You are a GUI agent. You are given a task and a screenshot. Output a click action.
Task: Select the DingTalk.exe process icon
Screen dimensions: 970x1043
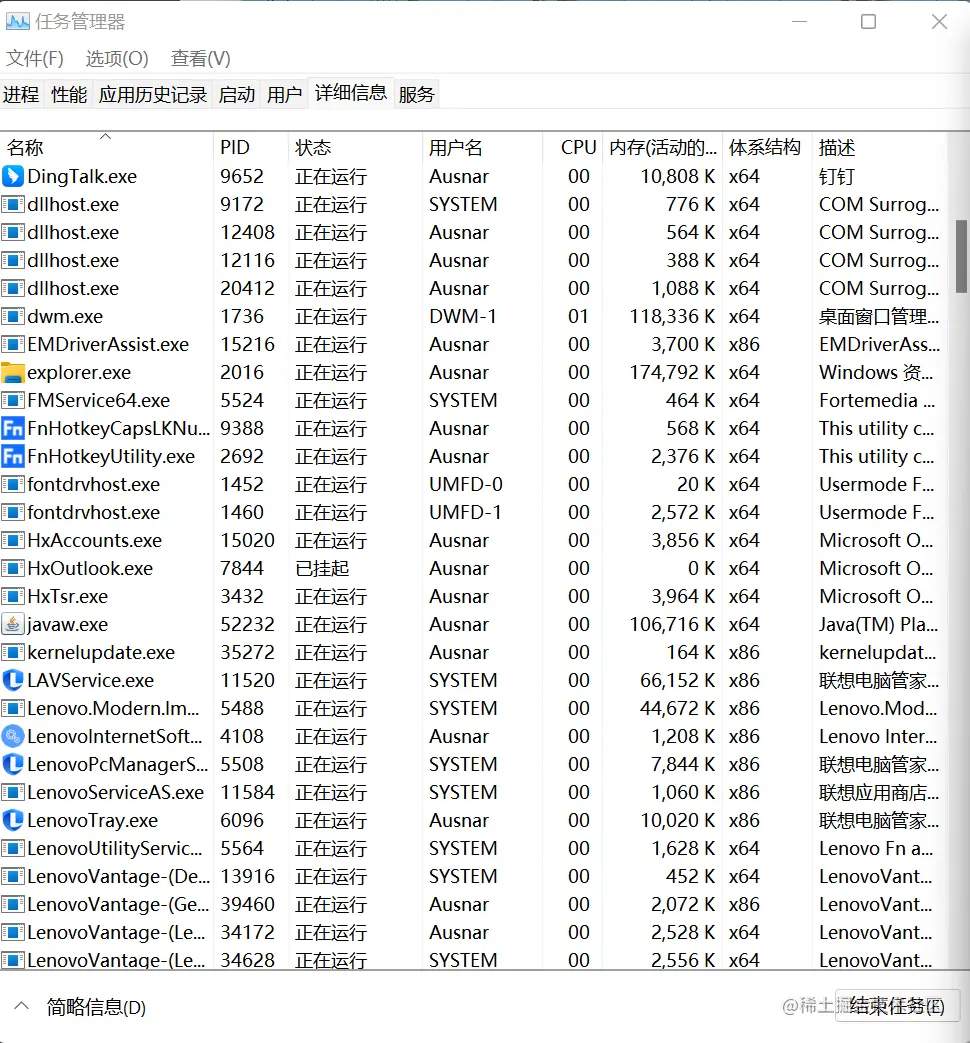[11, 176]
